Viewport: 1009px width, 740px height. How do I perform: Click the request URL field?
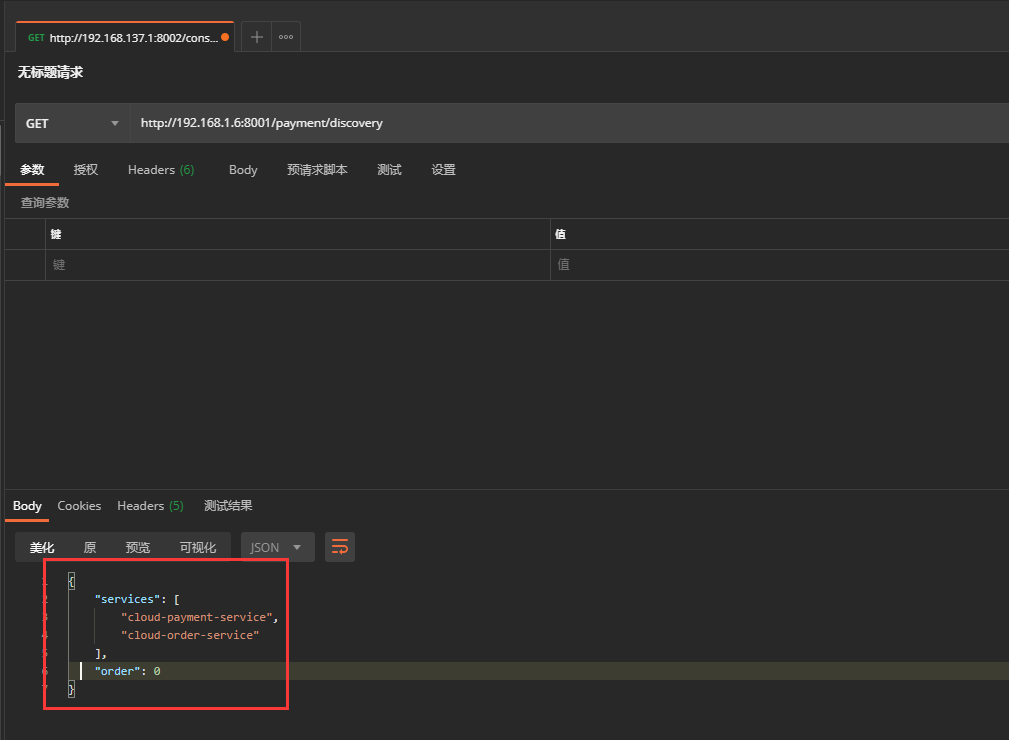(569, 123)
